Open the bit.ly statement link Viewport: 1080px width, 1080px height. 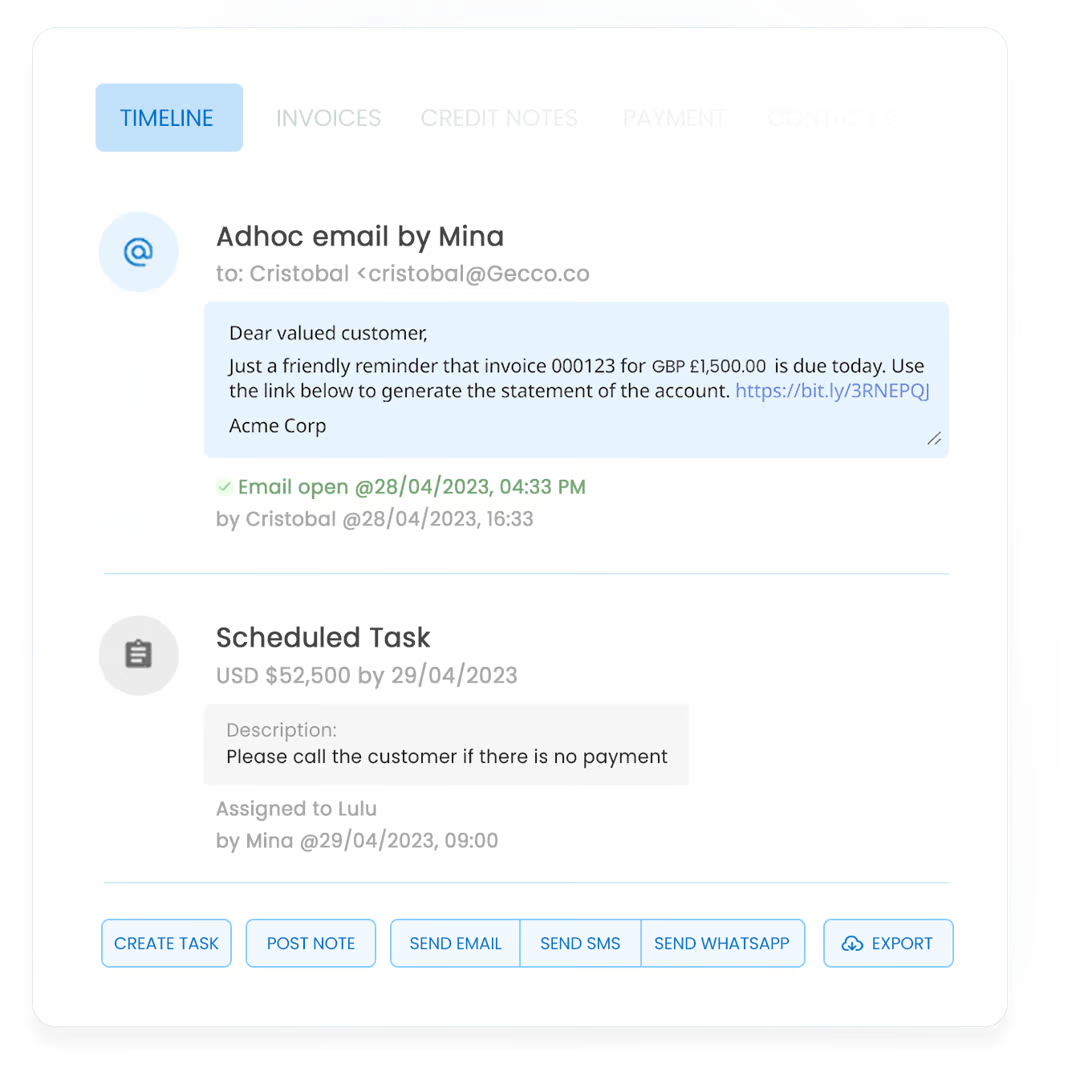tap(832, 391)
